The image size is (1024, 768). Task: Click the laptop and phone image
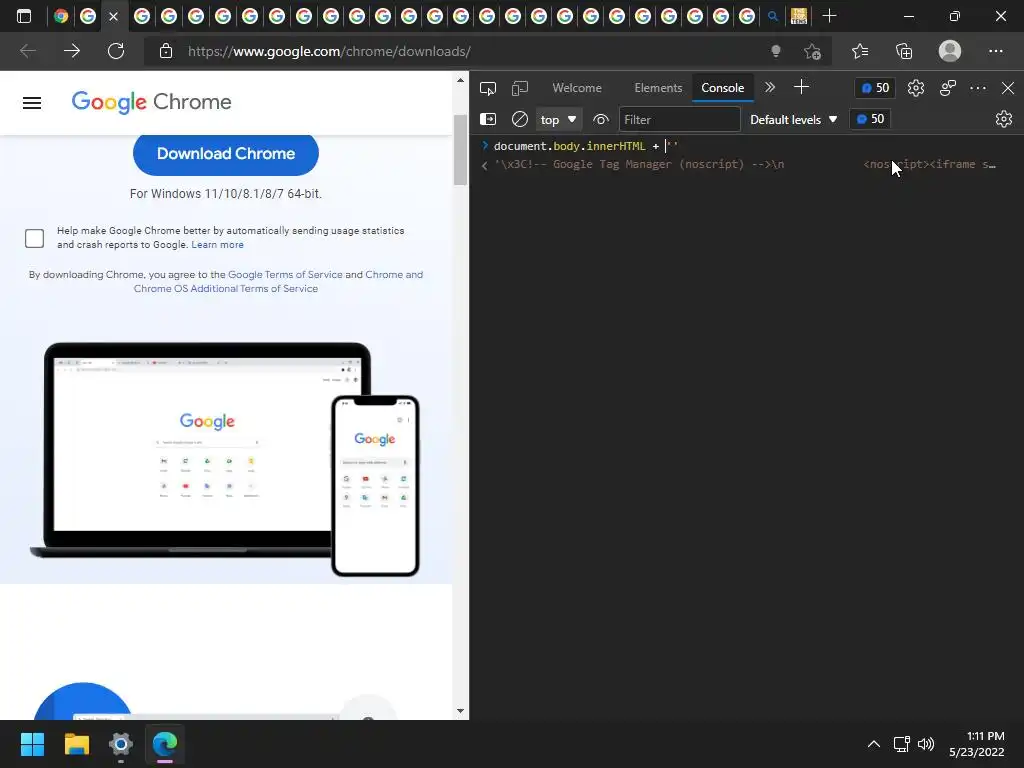point(225,460)
